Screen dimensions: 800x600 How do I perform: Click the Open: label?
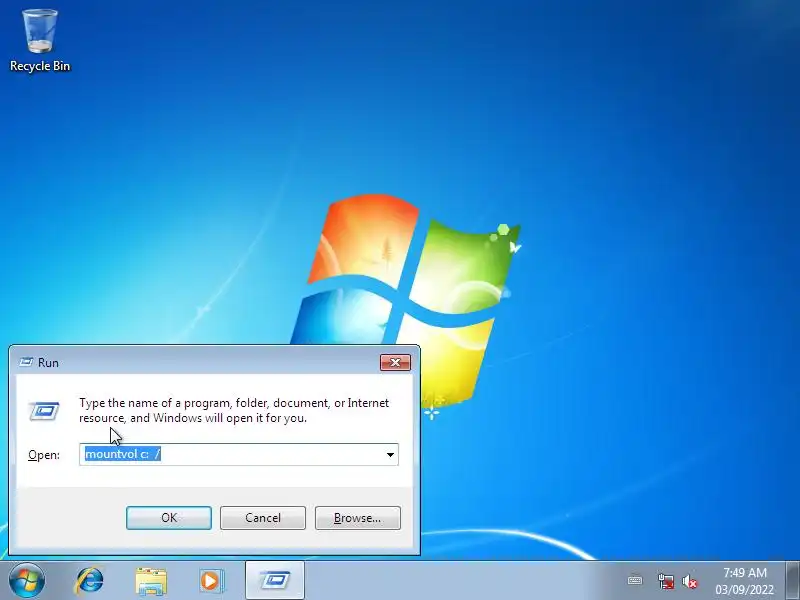44,455
